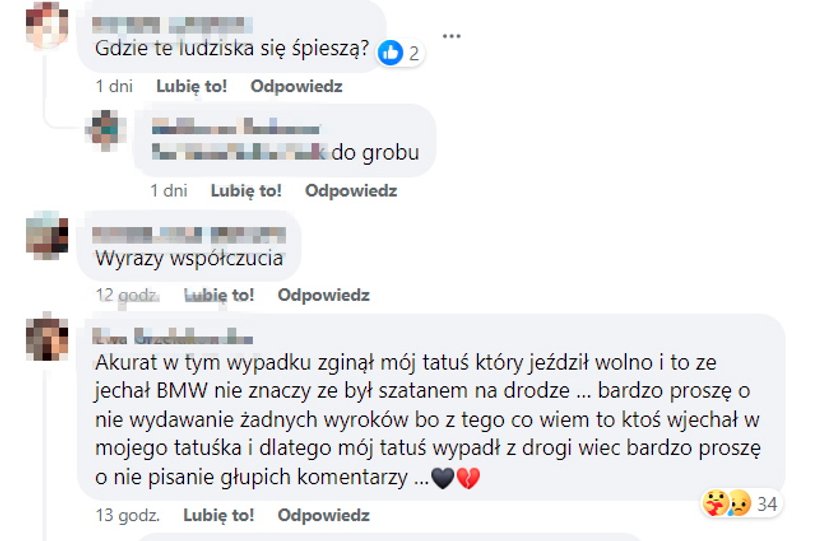Like the long comment about the BMW accident
Screen dimensions: 840x541
coord(219,515)
